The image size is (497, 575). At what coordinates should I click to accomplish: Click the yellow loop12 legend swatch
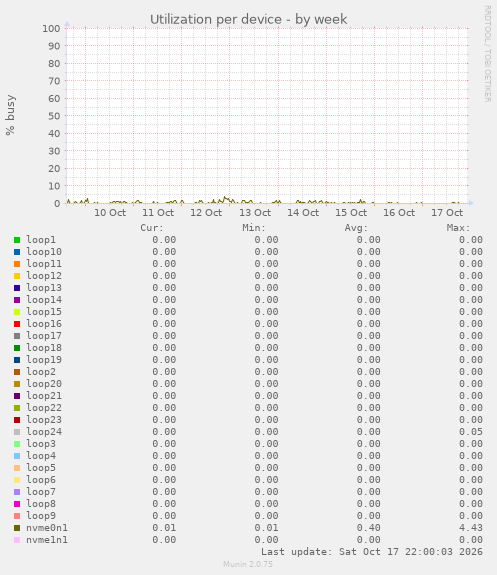coord(17,276)
